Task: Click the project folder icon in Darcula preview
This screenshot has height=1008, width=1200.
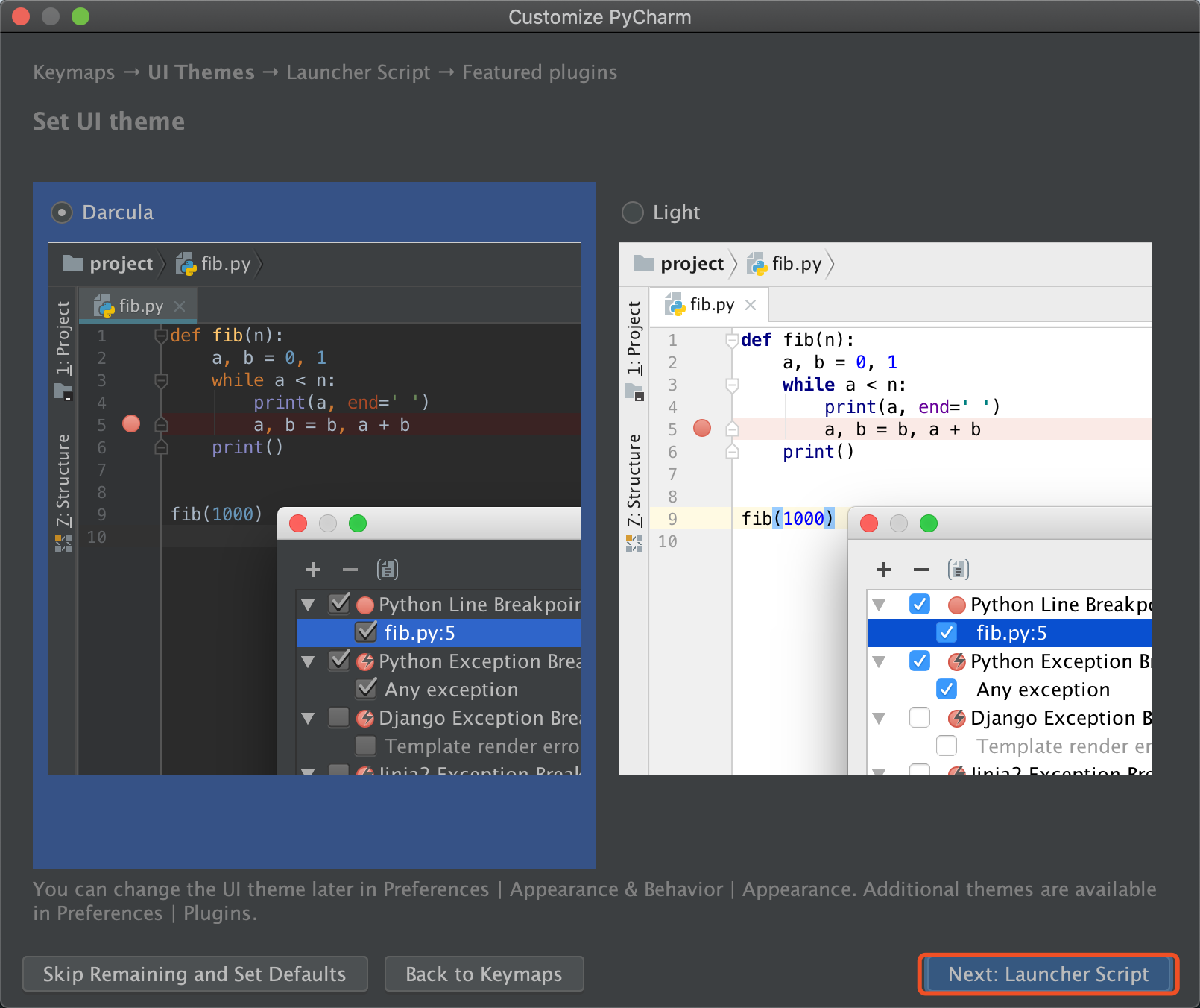Action: (73, 263)
